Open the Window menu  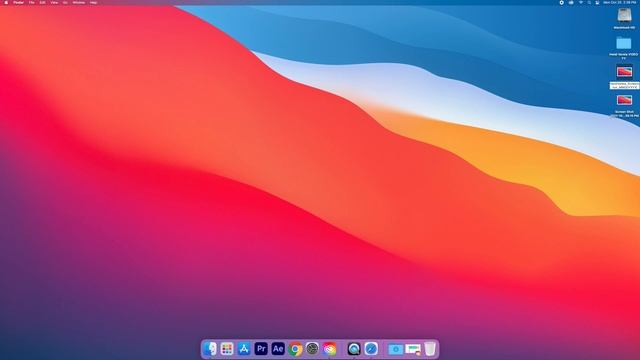pos(78,2)
